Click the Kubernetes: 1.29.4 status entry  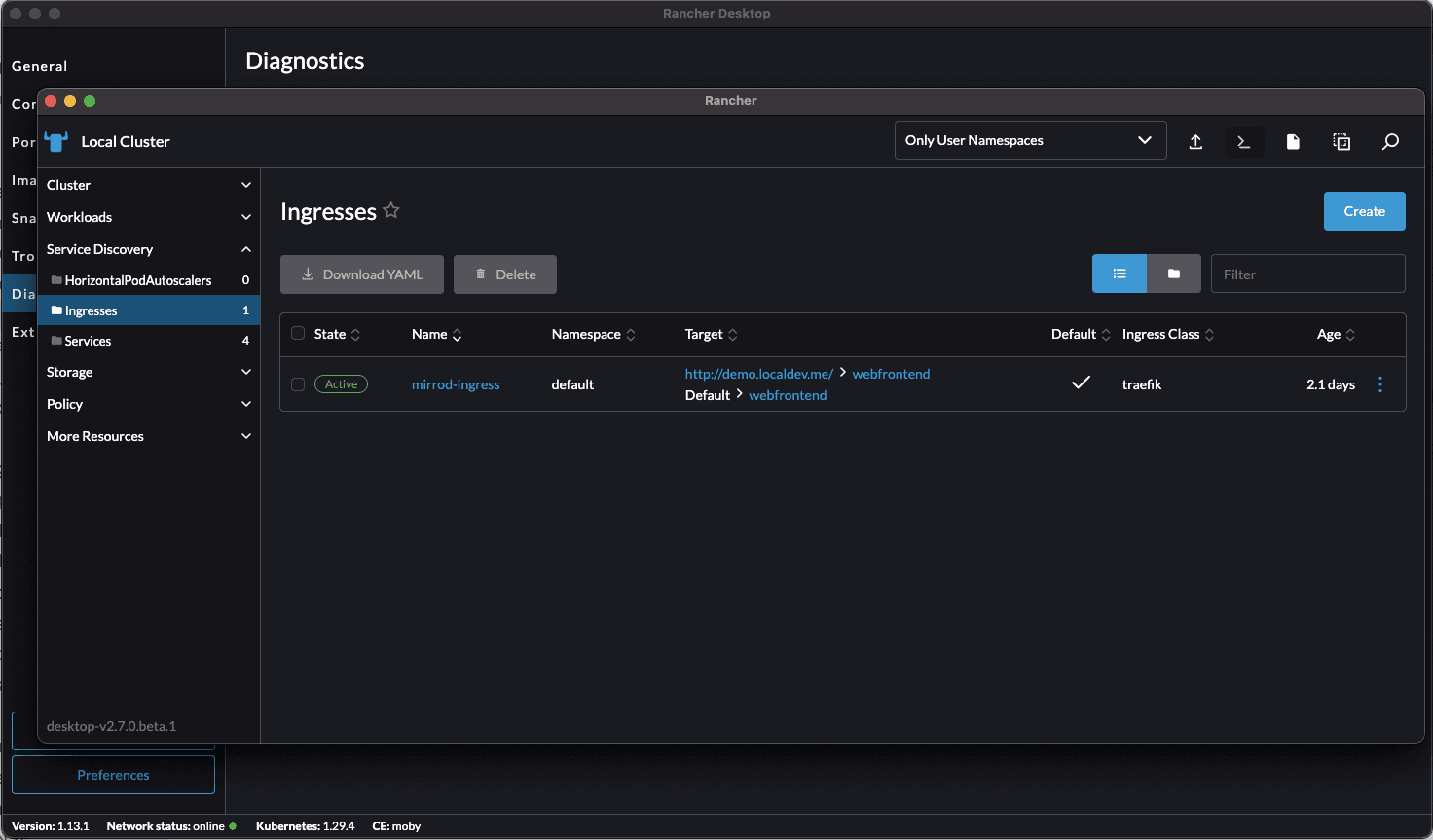pos(305,826)
